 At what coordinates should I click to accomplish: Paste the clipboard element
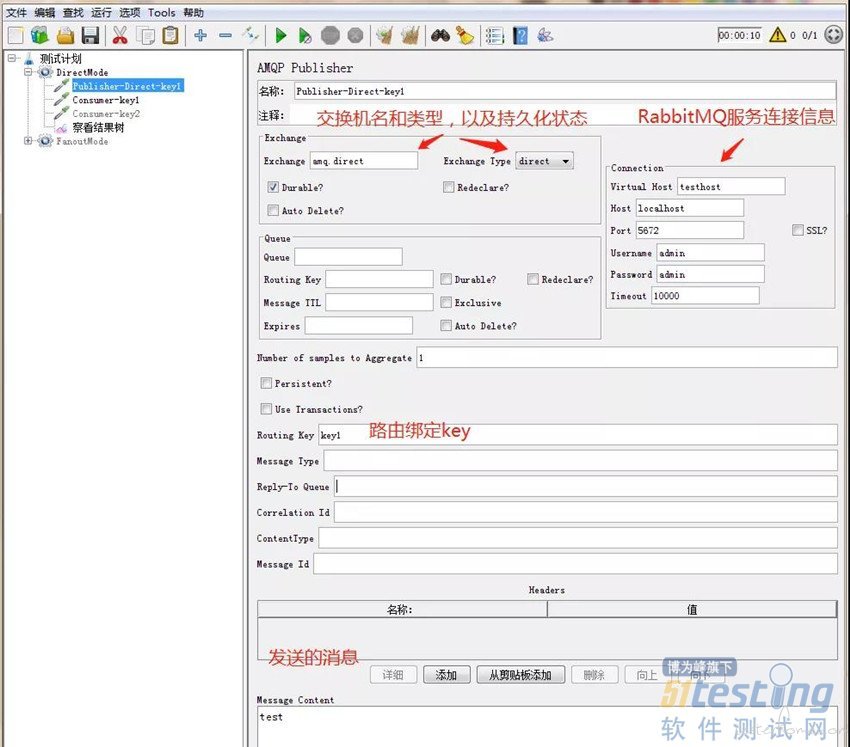170,36
